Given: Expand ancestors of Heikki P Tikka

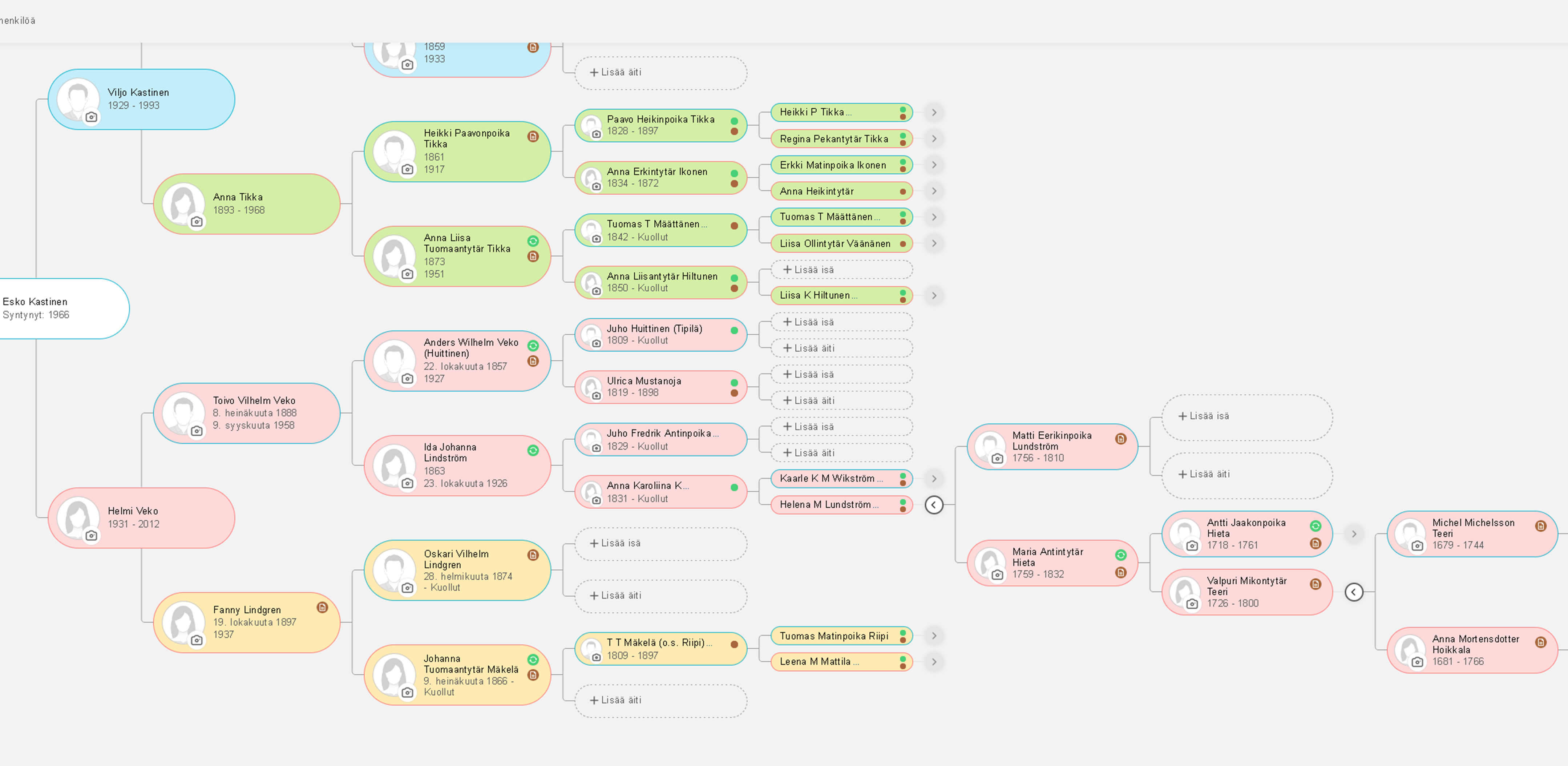Looking at the screenshot, I should [934, 112].
